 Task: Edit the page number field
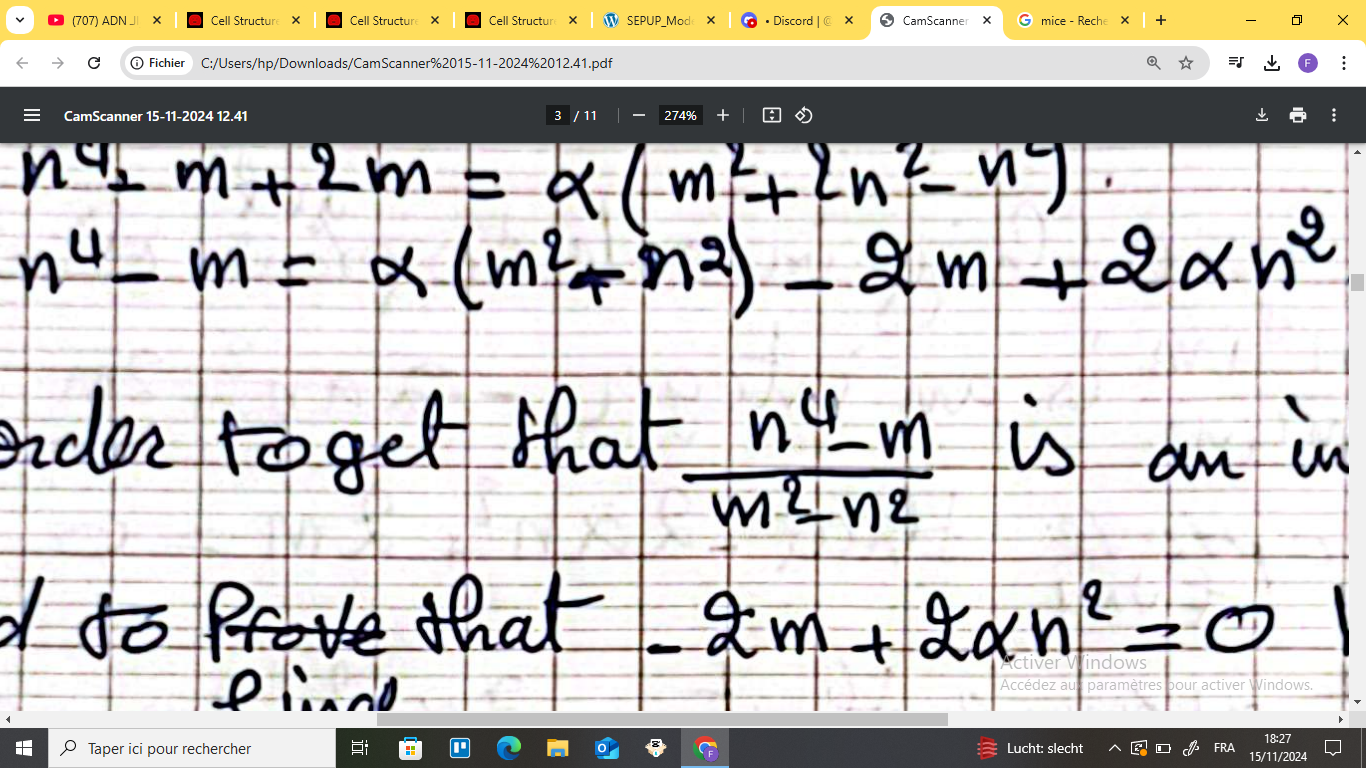[558, 115]
